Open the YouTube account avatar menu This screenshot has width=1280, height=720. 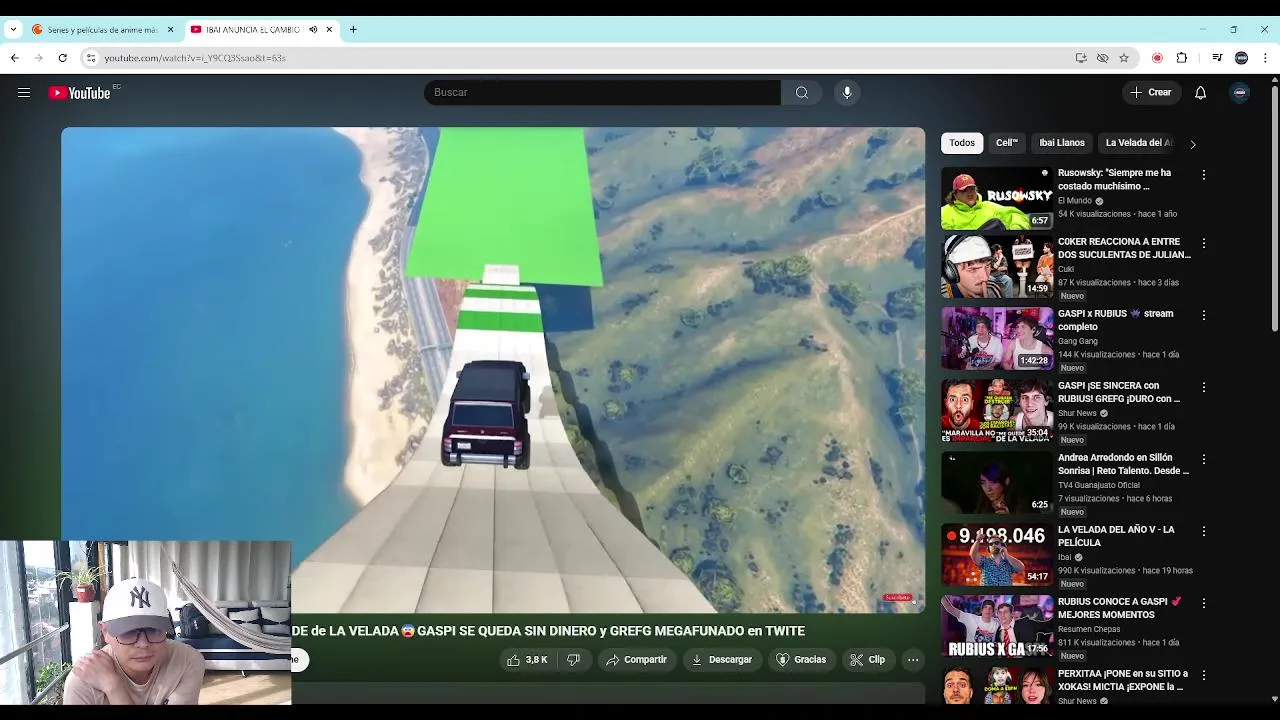(1240, 92)
